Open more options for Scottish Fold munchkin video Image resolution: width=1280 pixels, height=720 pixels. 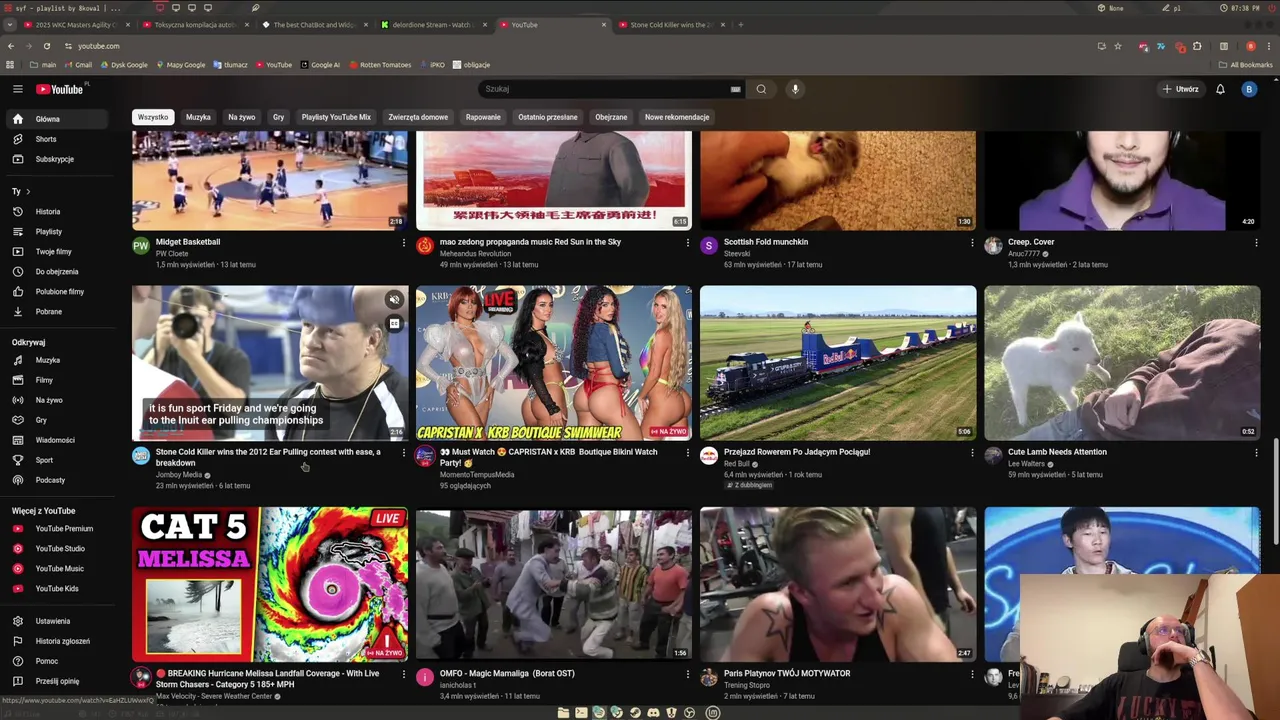pos(972,242)
